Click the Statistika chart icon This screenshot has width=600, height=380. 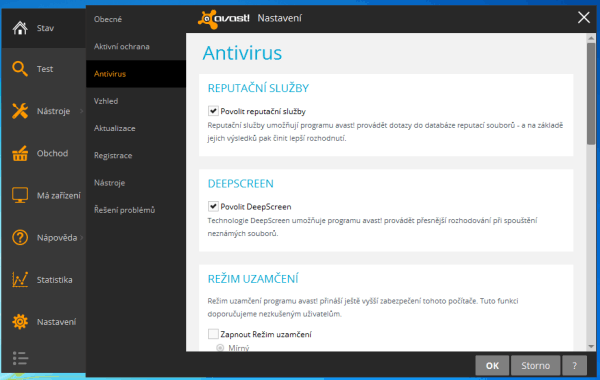(20, 279)
